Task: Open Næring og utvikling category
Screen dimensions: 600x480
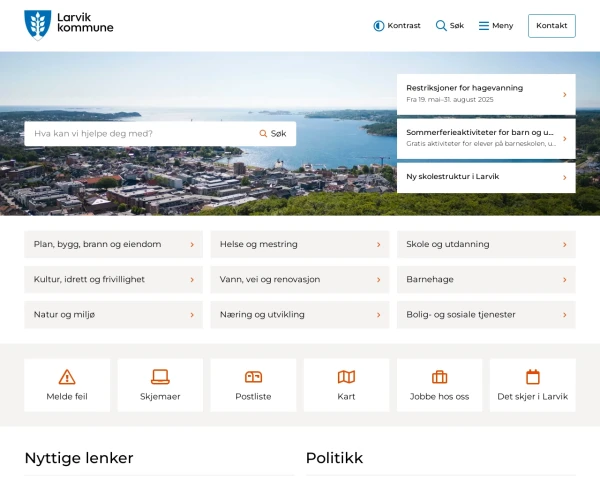Action: pos(300,315)
